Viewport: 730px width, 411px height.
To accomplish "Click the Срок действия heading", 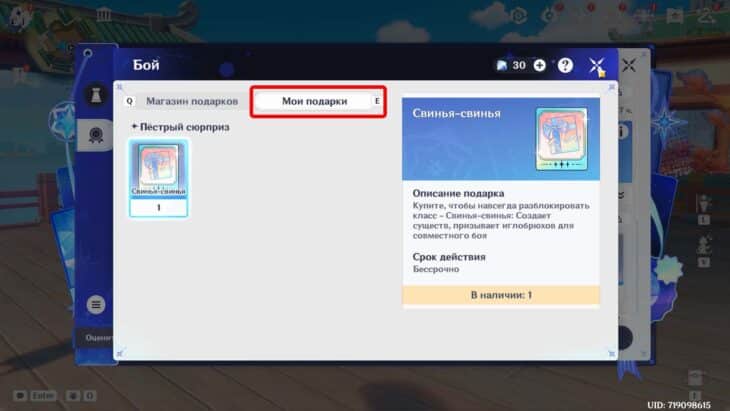I will pyautogui.click(x=449, y=257).
